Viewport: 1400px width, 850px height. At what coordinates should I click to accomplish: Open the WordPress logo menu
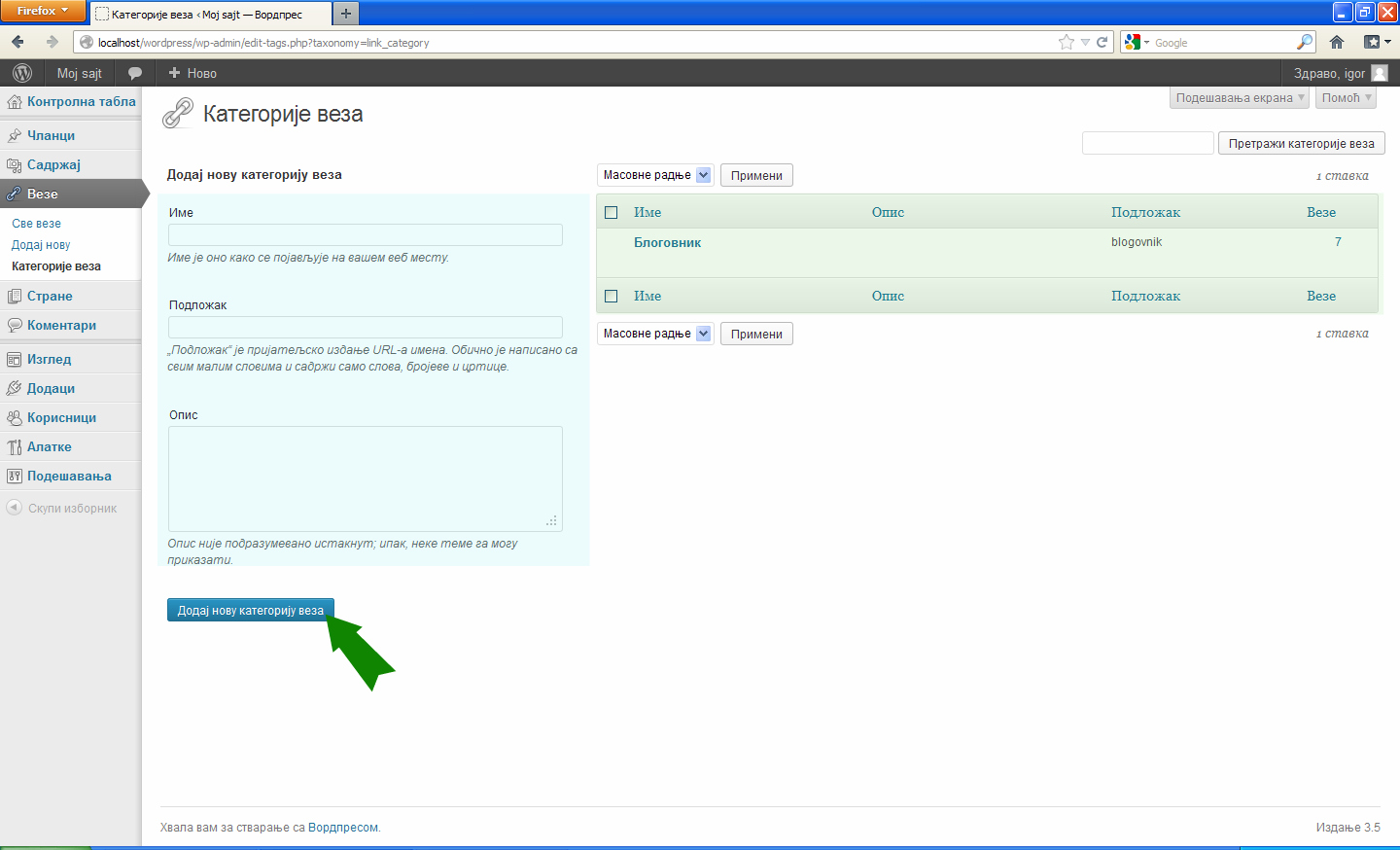22,73
